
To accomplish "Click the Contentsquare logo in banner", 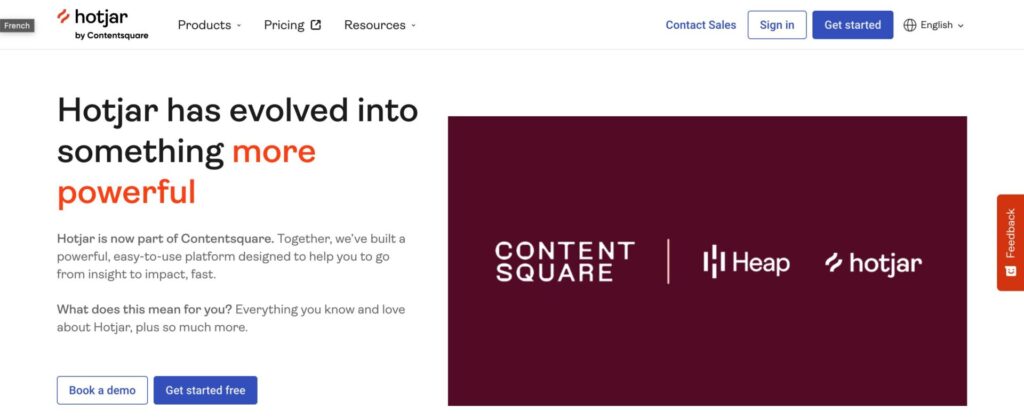I will (x=564, y=261).
